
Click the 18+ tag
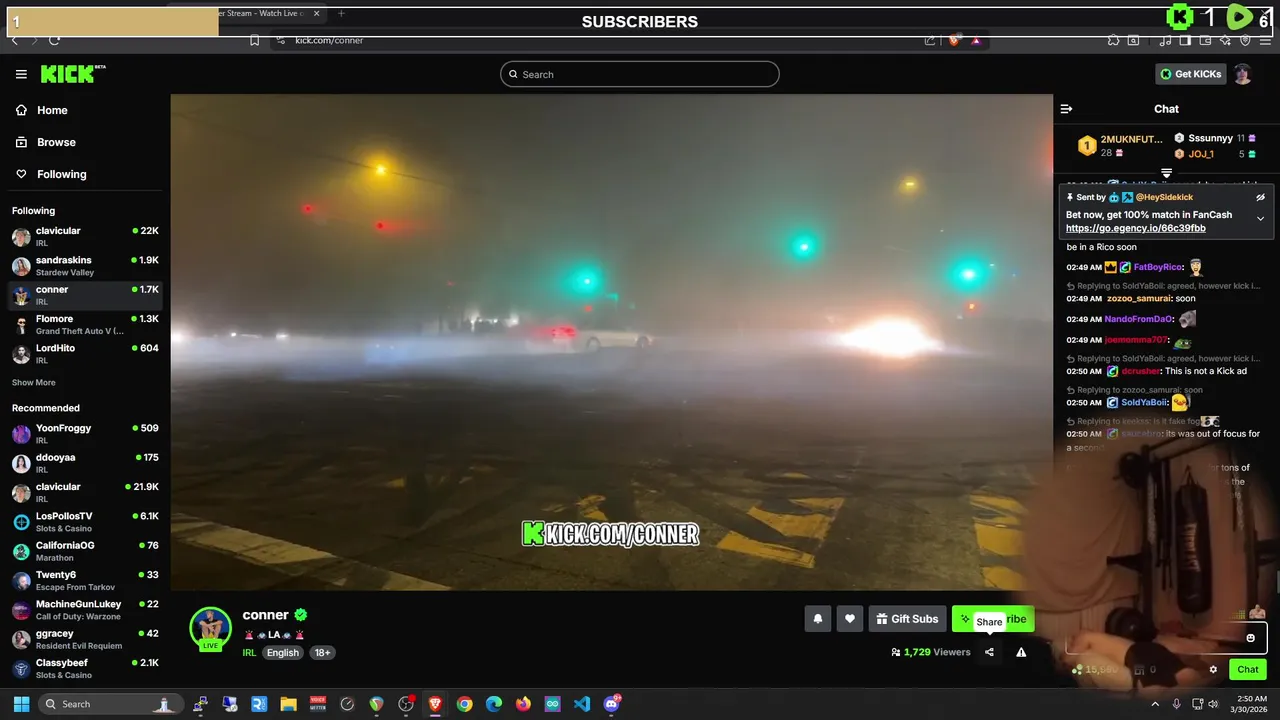point(323,652)
